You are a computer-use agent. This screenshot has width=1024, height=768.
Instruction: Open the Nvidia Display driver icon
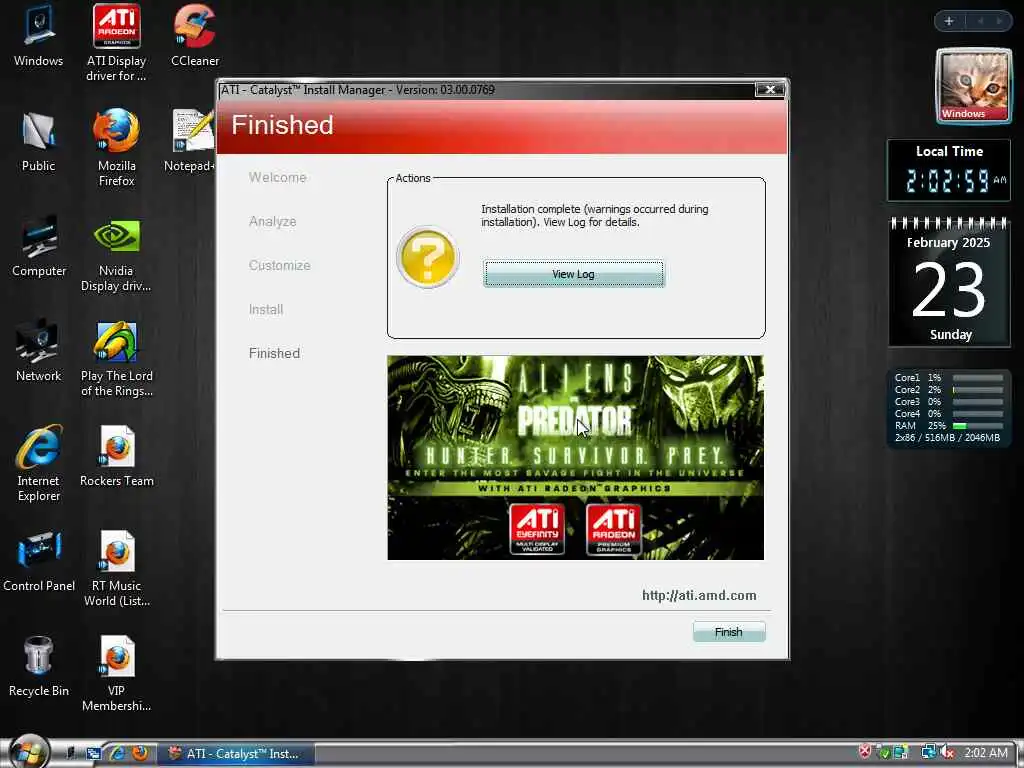click(116, 254)
